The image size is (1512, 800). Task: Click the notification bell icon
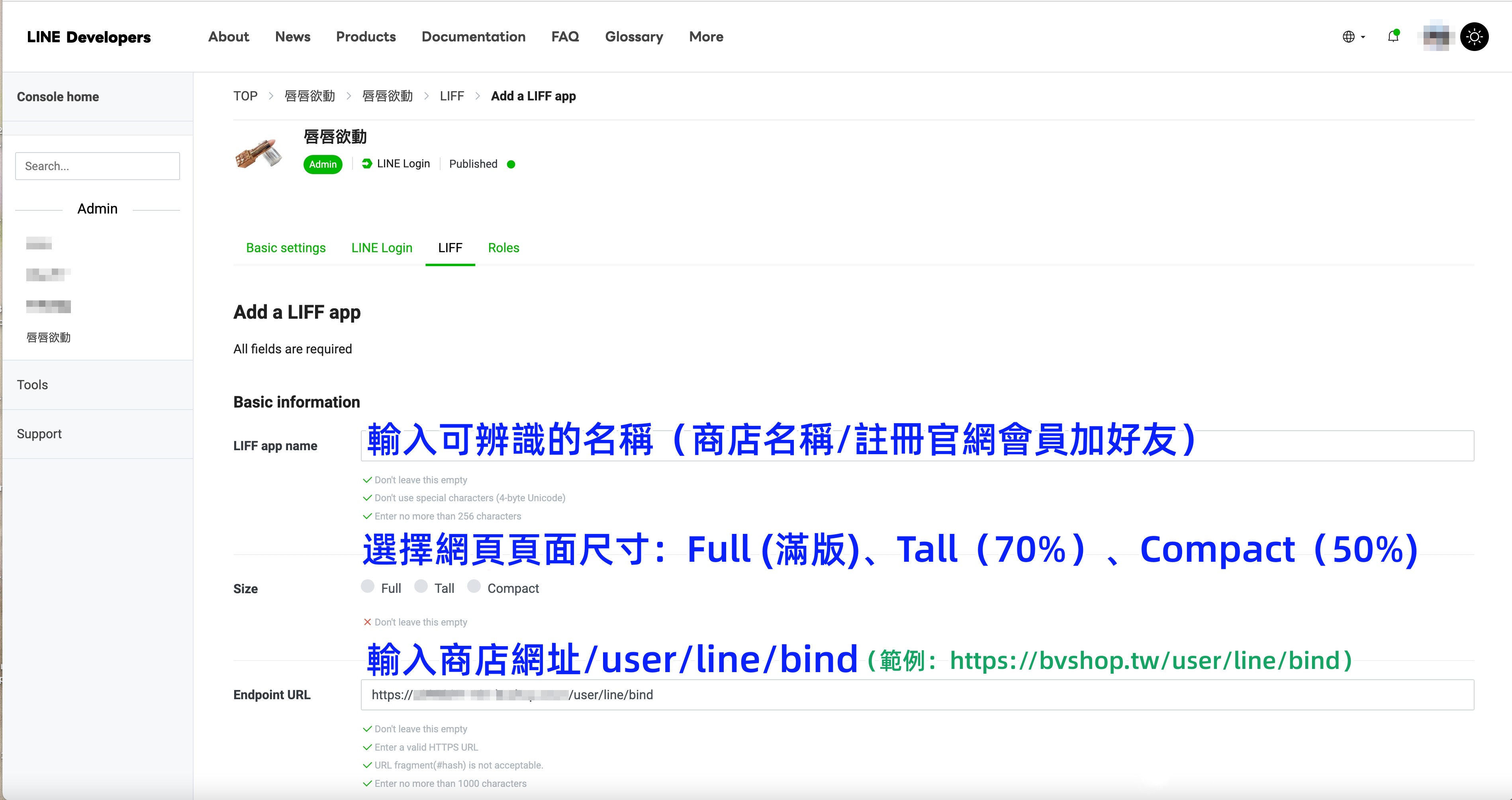tap(1392, 36)
